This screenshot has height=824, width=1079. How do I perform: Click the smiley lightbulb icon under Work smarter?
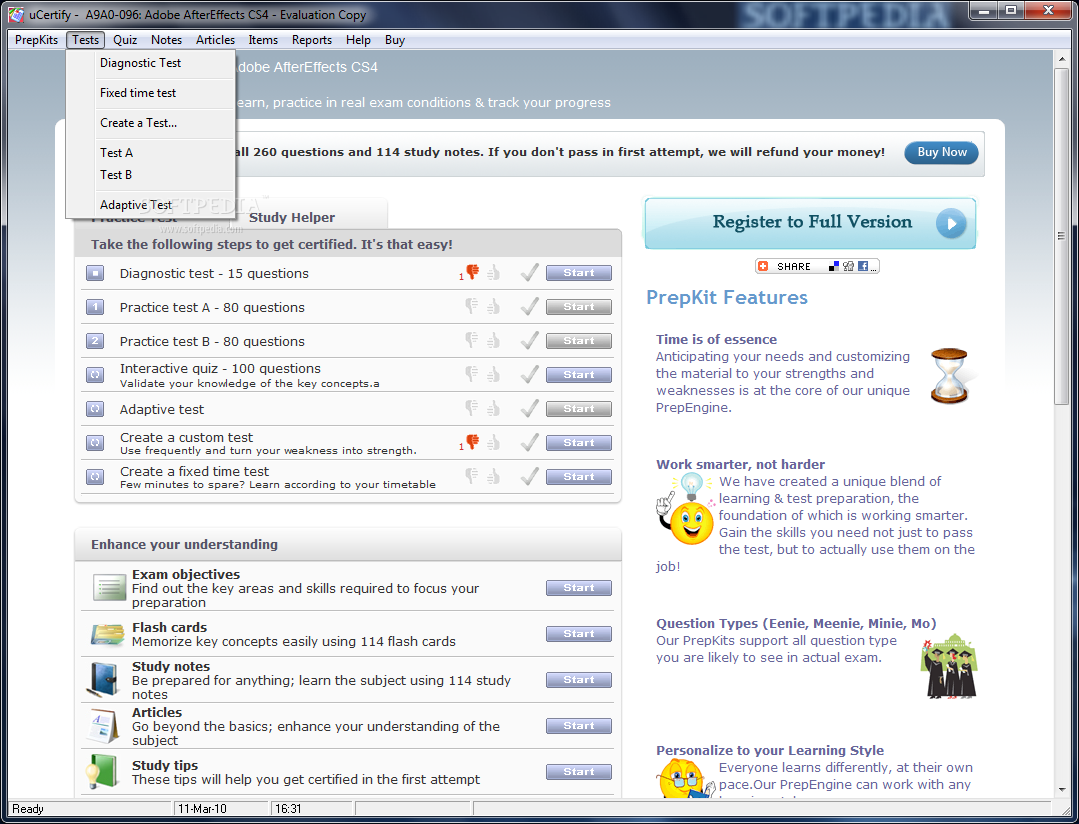click(x=685, y=509)
